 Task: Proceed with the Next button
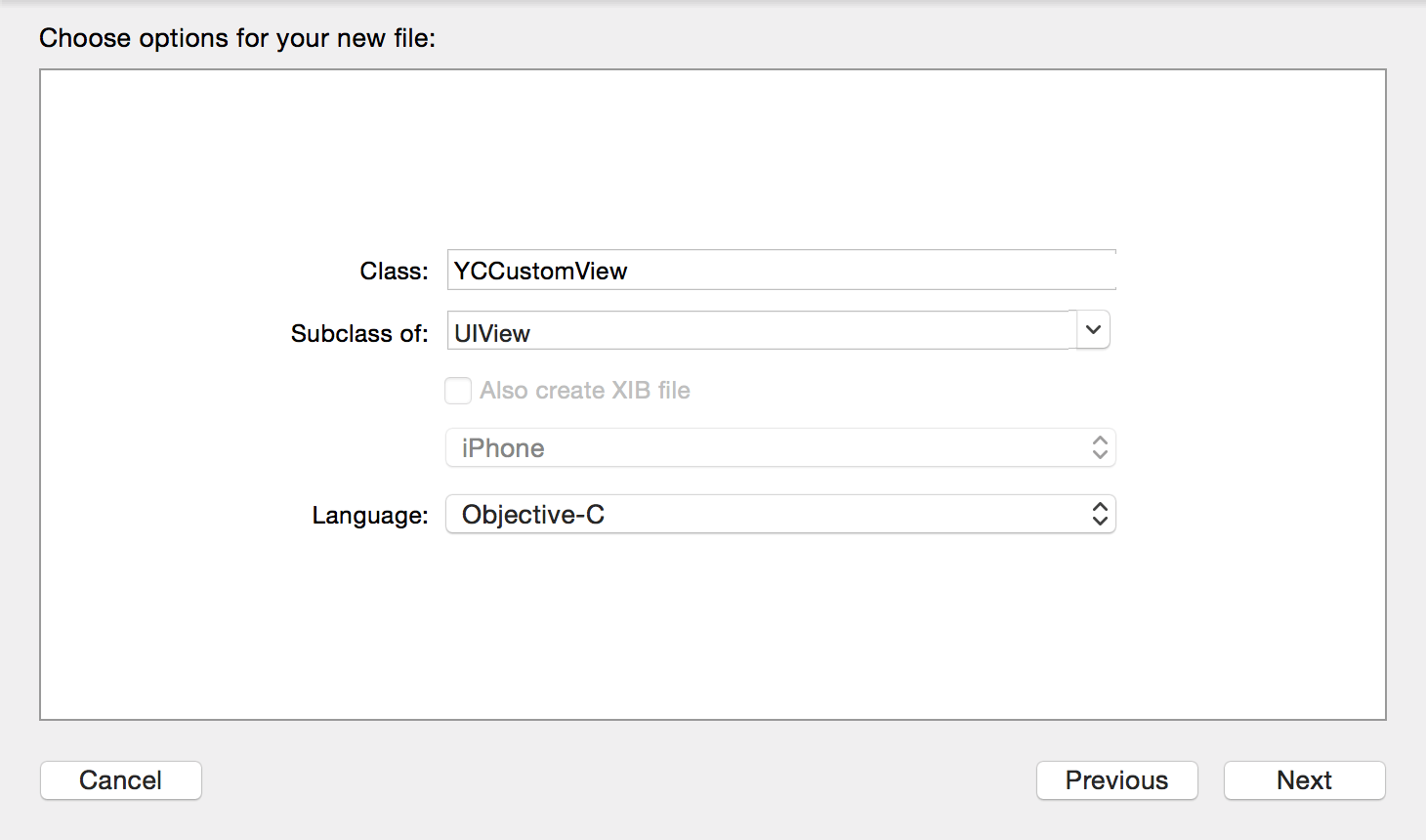coord(1304,780)
